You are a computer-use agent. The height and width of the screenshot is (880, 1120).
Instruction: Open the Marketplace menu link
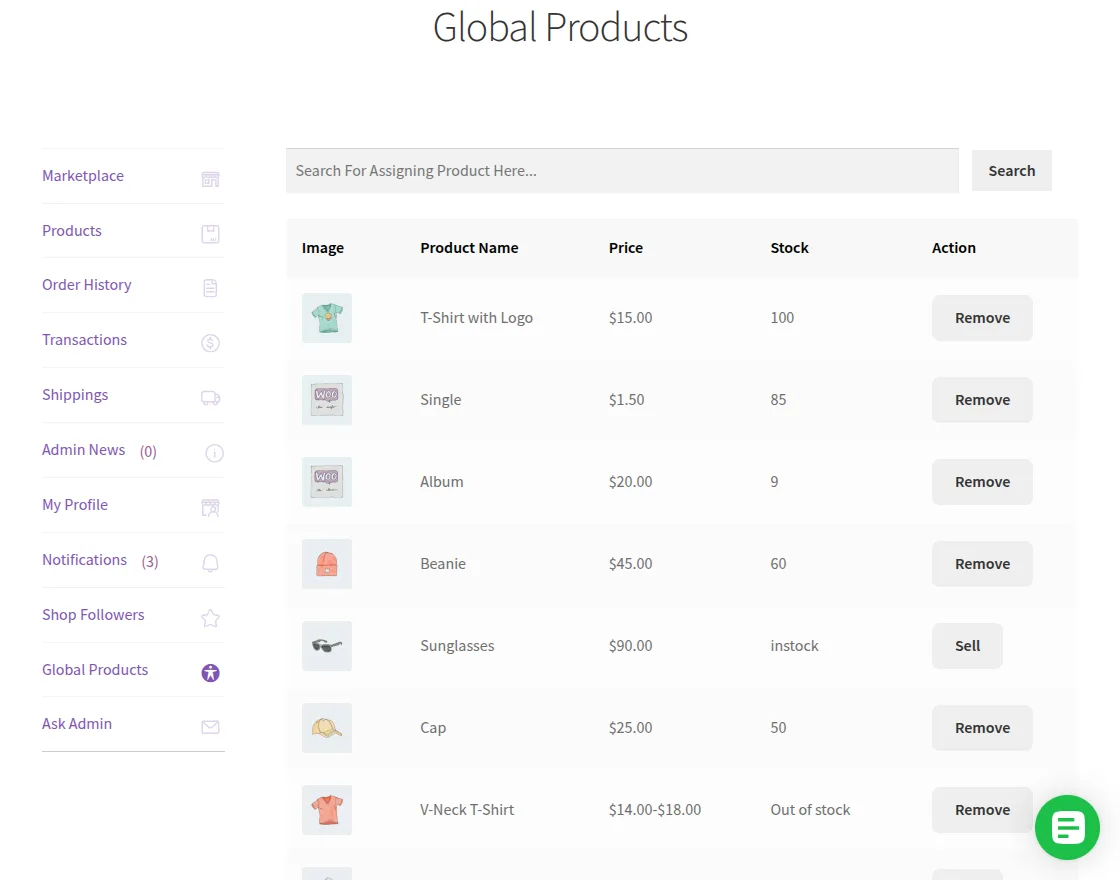[83, 176]
